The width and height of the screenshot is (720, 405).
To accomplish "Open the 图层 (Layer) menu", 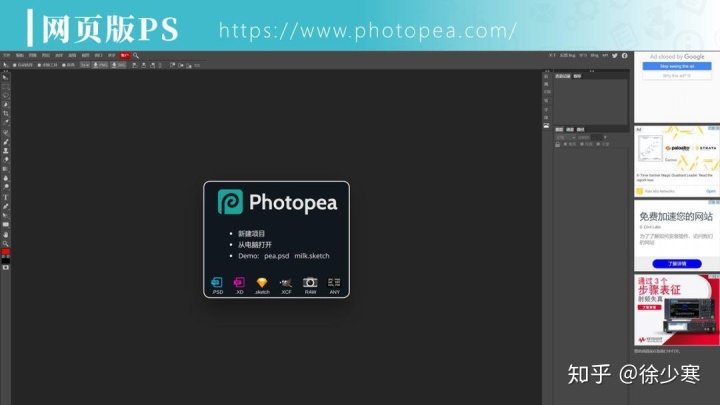I will click(46, 56).
